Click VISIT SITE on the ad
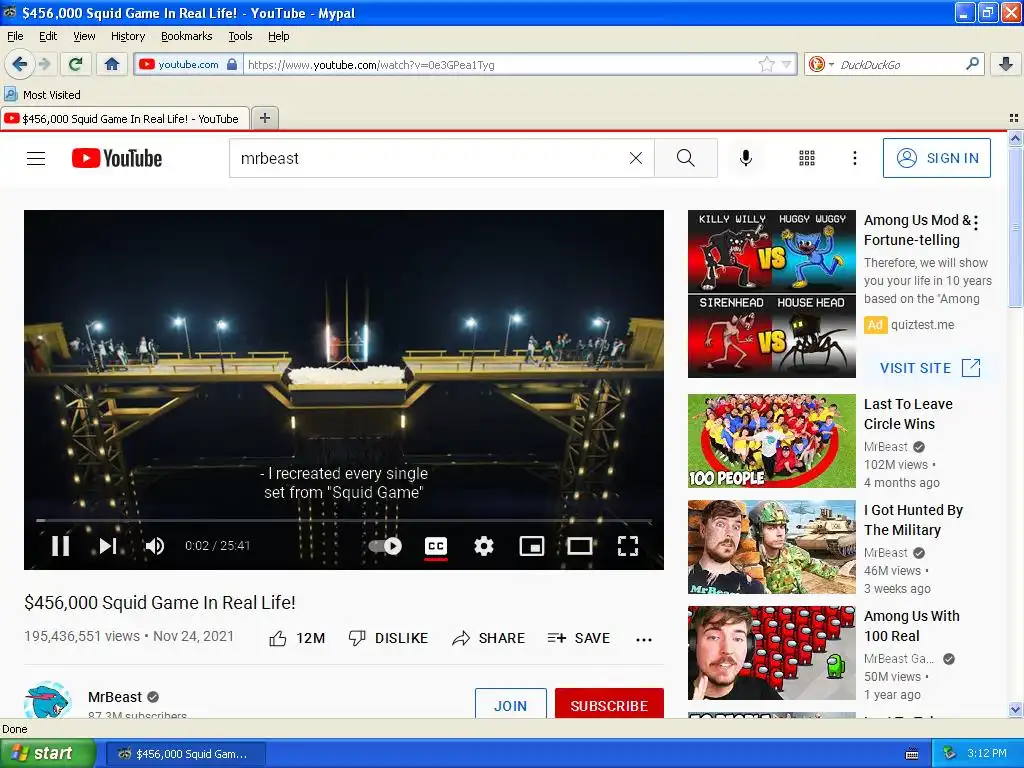Viewport: 1024px width, 768px height. [x=930, y=368]
